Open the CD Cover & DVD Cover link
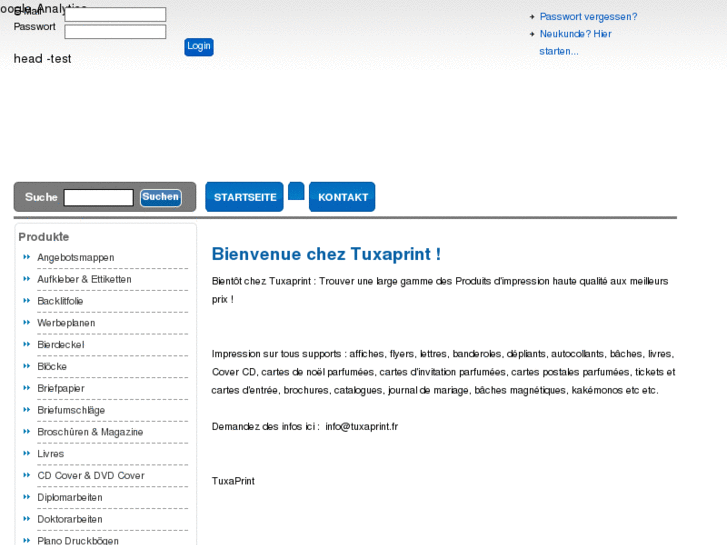This screenshot has width=727, height=545. 91,475
